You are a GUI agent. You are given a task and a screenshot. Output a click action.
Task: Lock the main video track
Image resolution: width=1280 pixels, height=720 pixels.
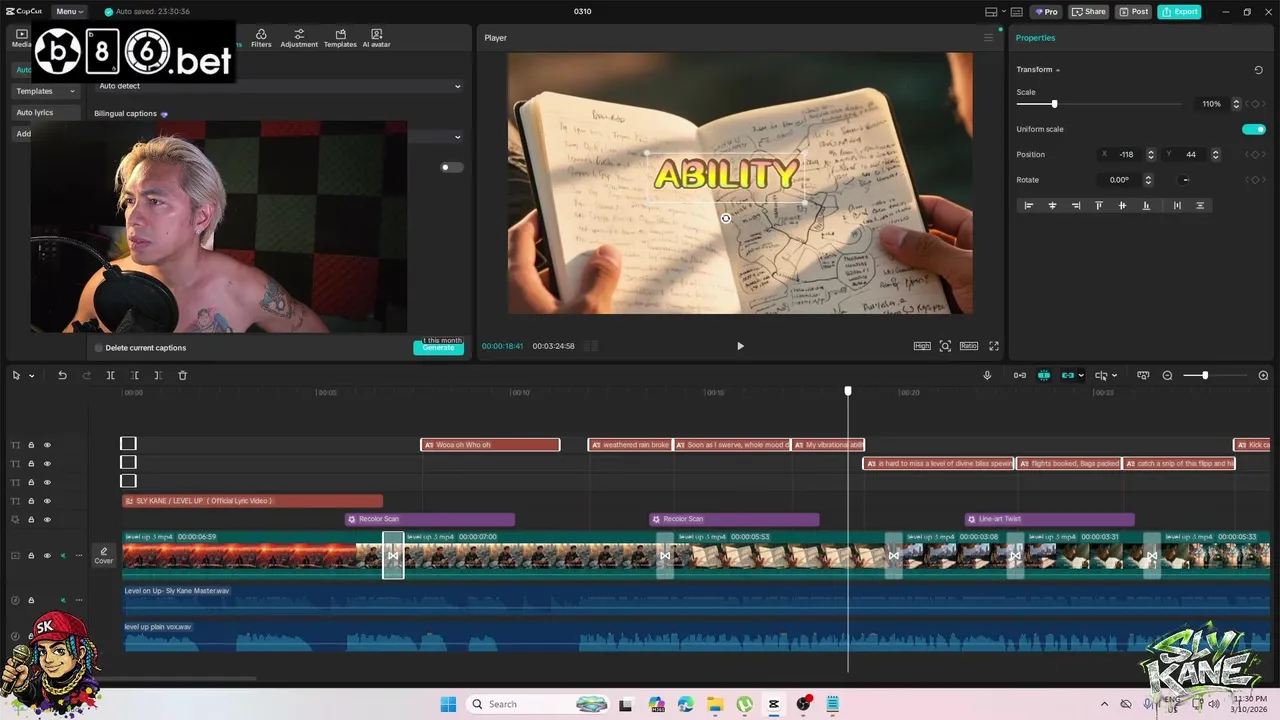coord(31,556)
